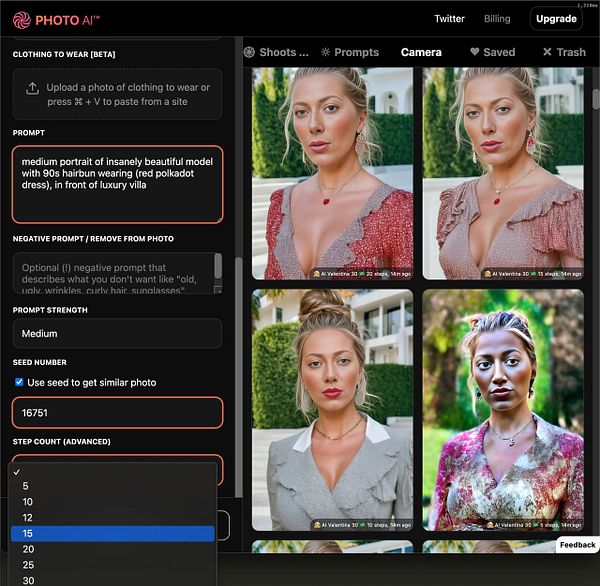Click the Upgrade button
This screenshot has height=586, width=600.
556,19
